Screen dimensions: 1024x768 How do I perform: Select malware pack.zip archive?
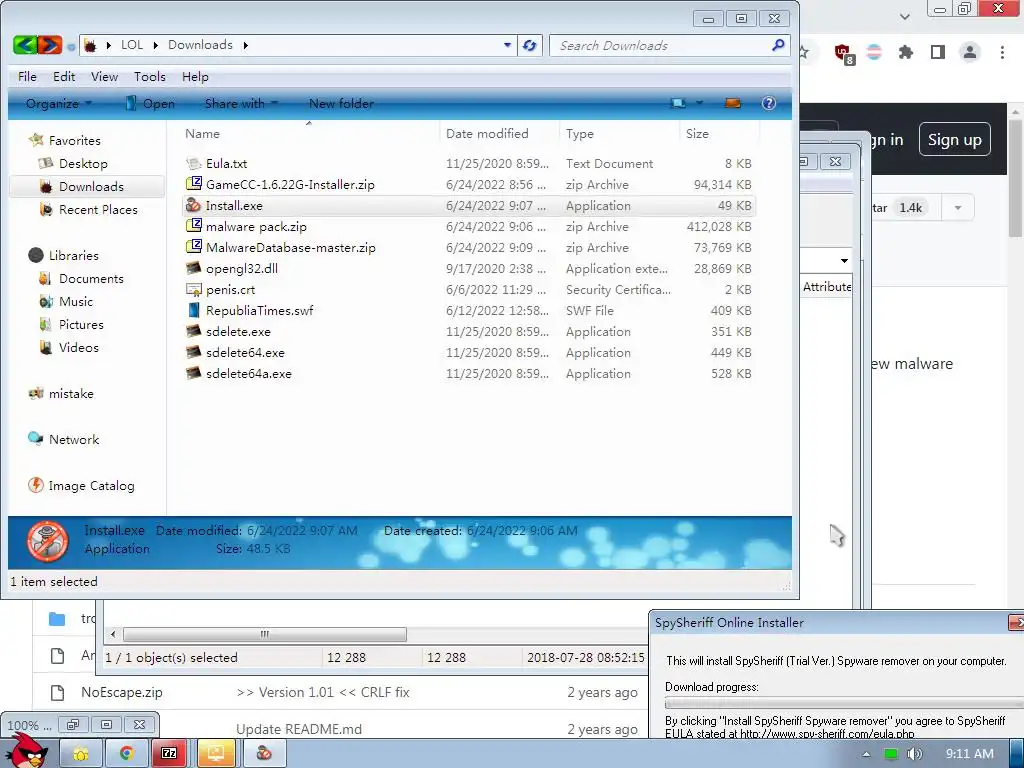click(x=256, y=227)
